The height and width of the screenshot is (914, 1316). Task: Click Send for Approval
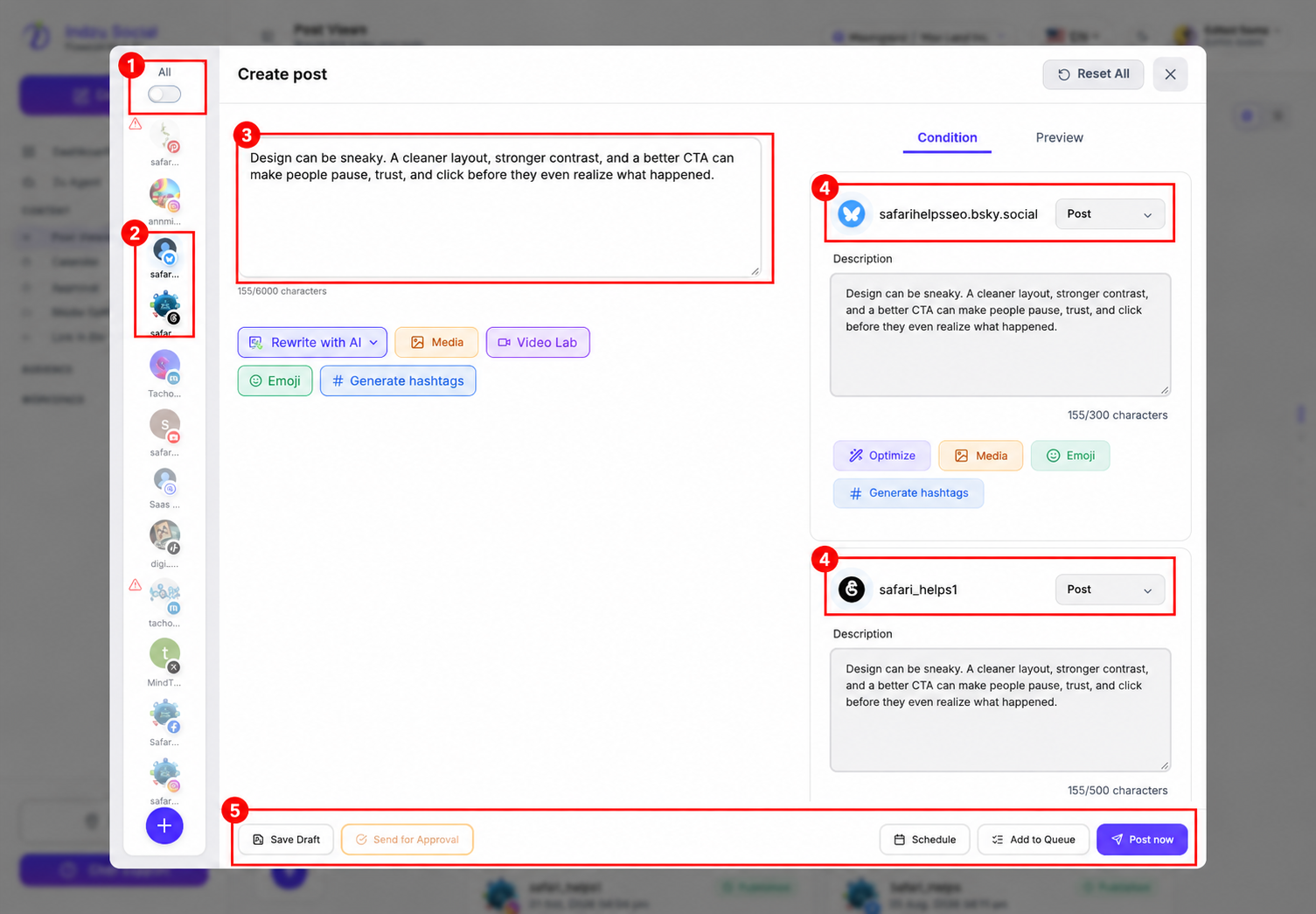tap(407, 840)
